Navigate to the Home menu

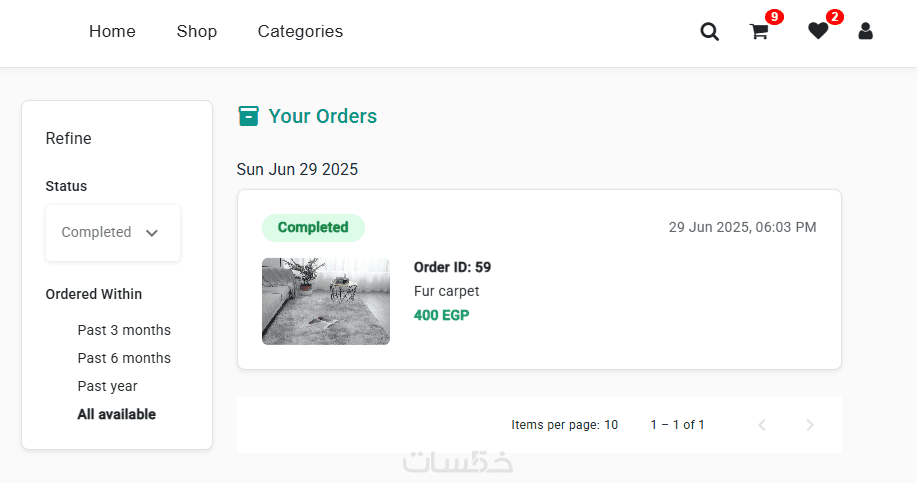(112, 32)
